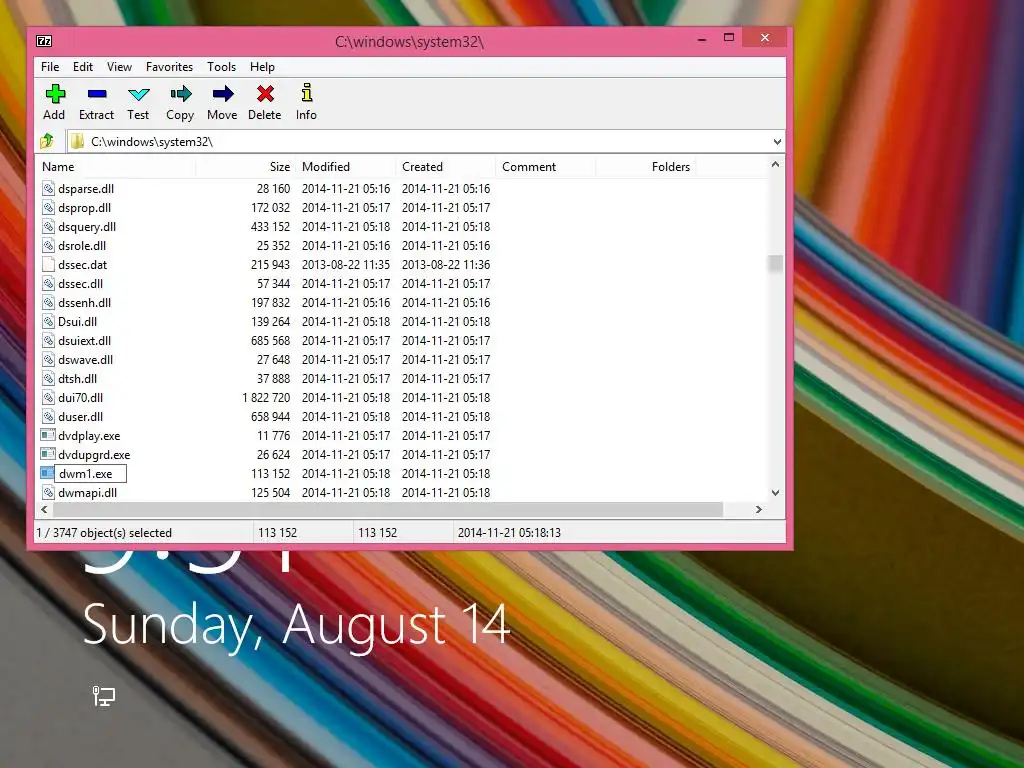This screenshot has width=1024, height=768.
Task: Sort by the Size column header
Action: [x=246, y=167]
